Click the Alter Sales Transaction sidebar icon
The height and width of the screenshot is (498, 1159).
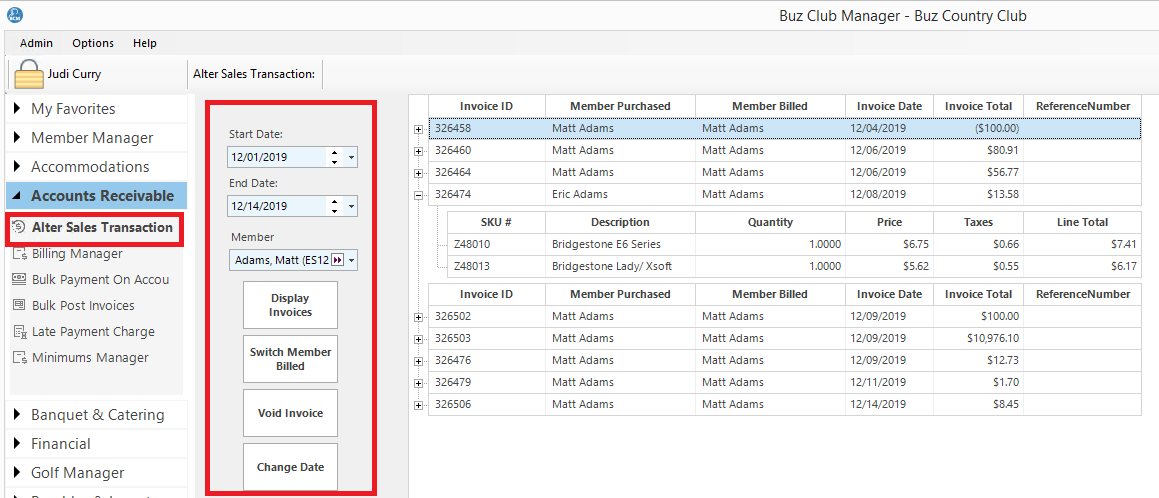[19, 227]
